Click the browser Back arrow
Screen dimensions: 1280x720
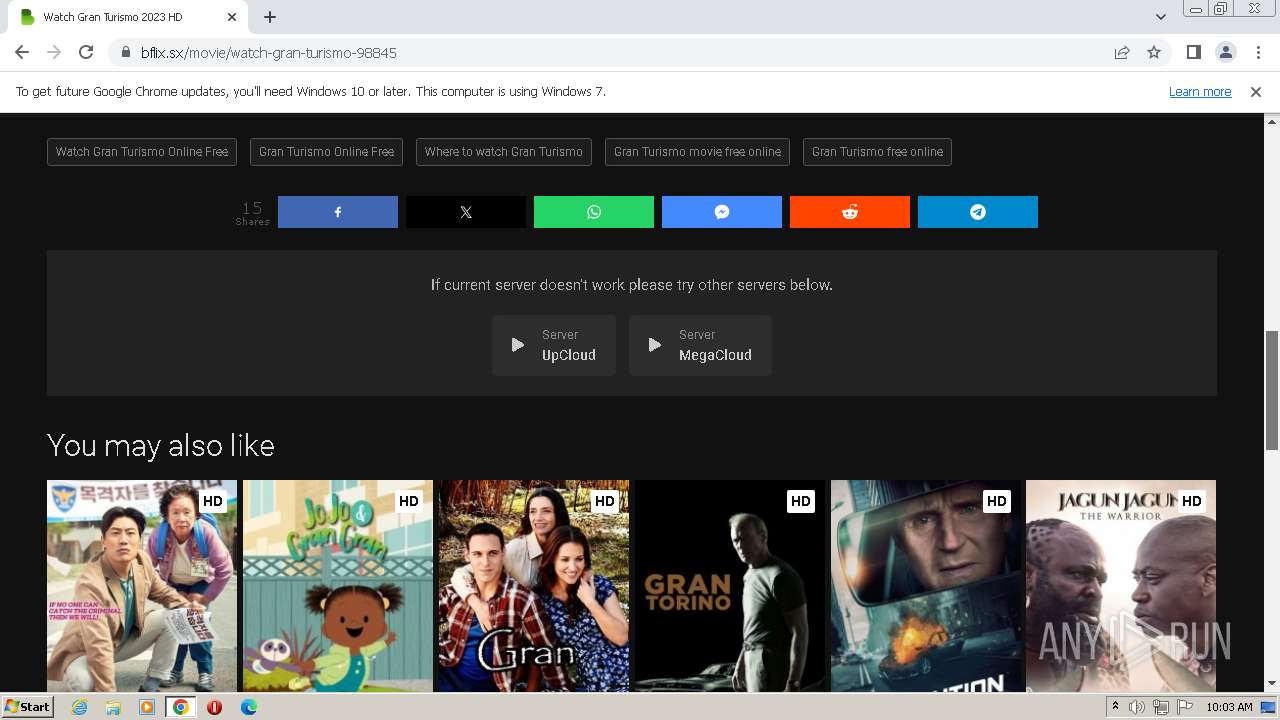coord(22,52)
